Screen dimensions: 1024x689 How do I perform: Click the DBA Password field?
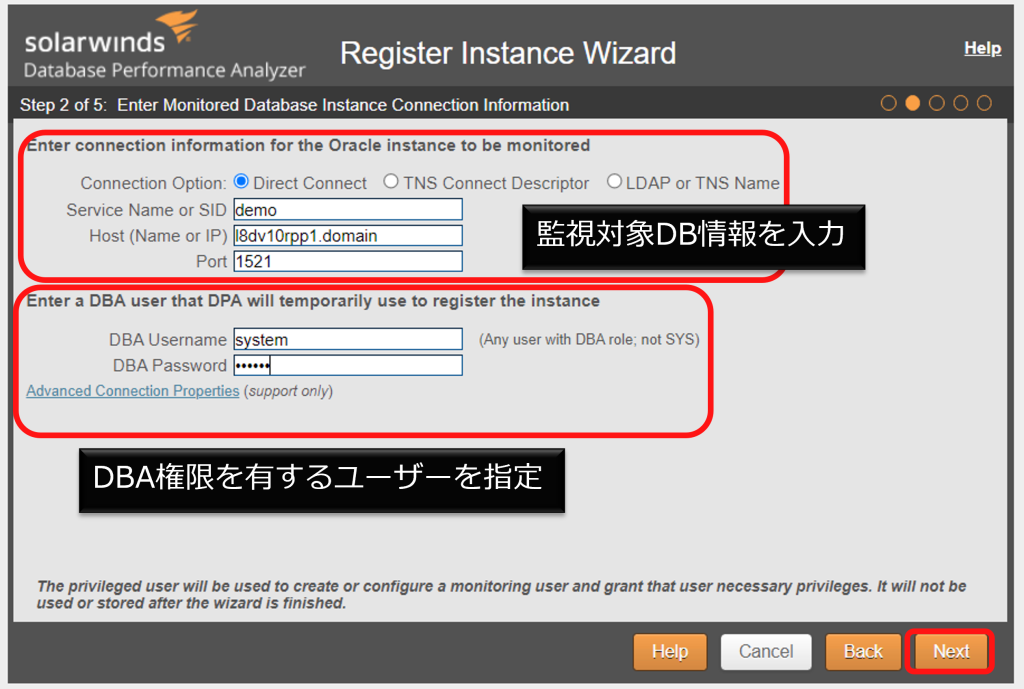pyautogui.click(x=347, y=364)
